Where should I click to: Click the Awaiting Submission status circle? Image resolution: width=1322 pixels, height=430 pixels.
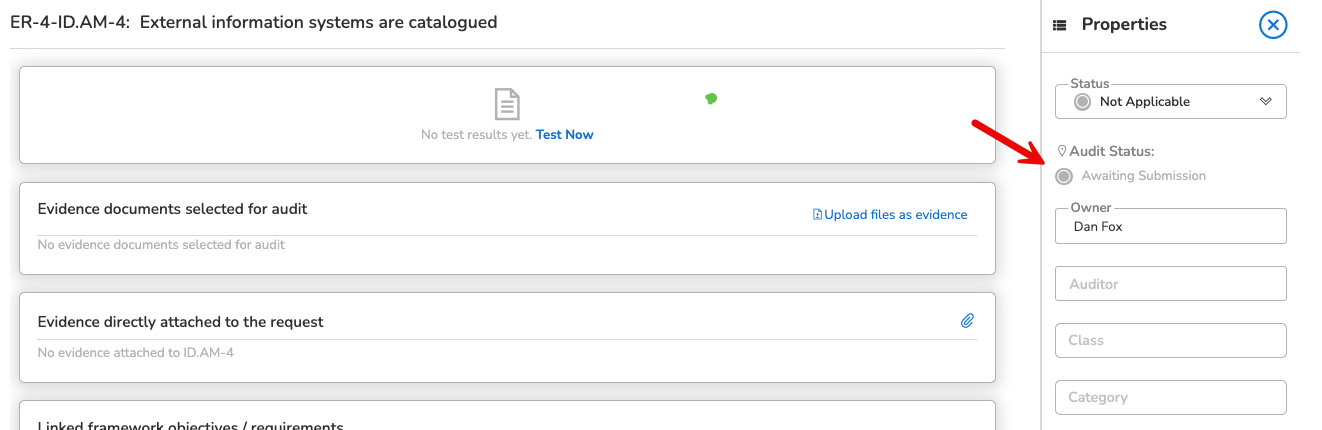pyautogui.click(x=1064, y=176)
